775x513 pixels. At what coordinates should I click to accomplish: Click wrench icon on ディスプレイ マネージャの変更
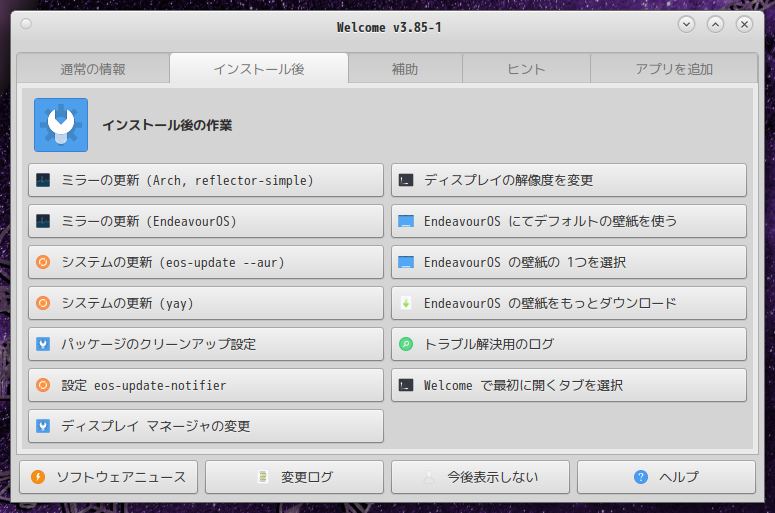click(x=43, y=426)
